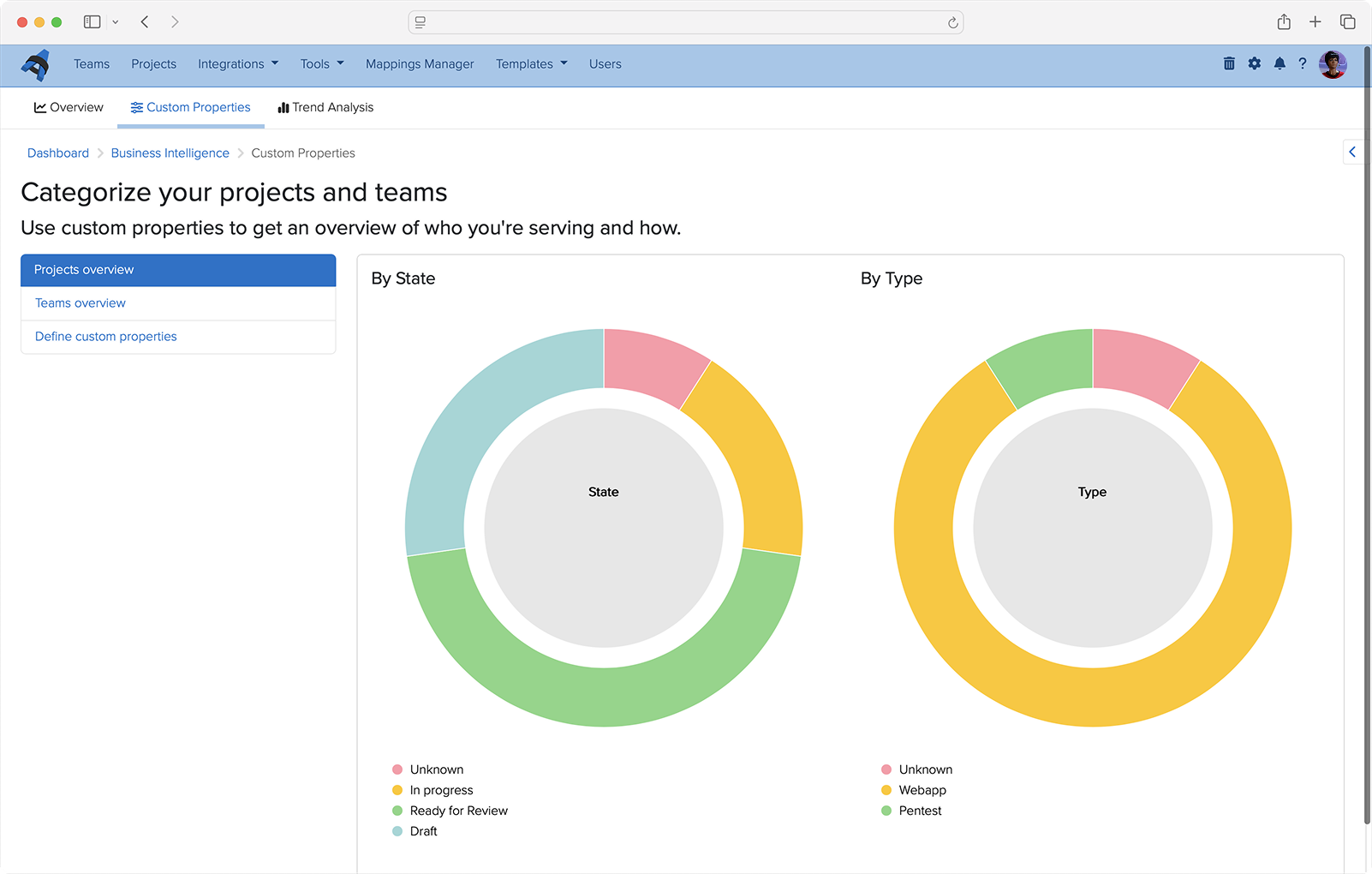Switch to the Trend Analysis tab
The width and height of the screenshot is (1372, 874).
coord(325,107)
